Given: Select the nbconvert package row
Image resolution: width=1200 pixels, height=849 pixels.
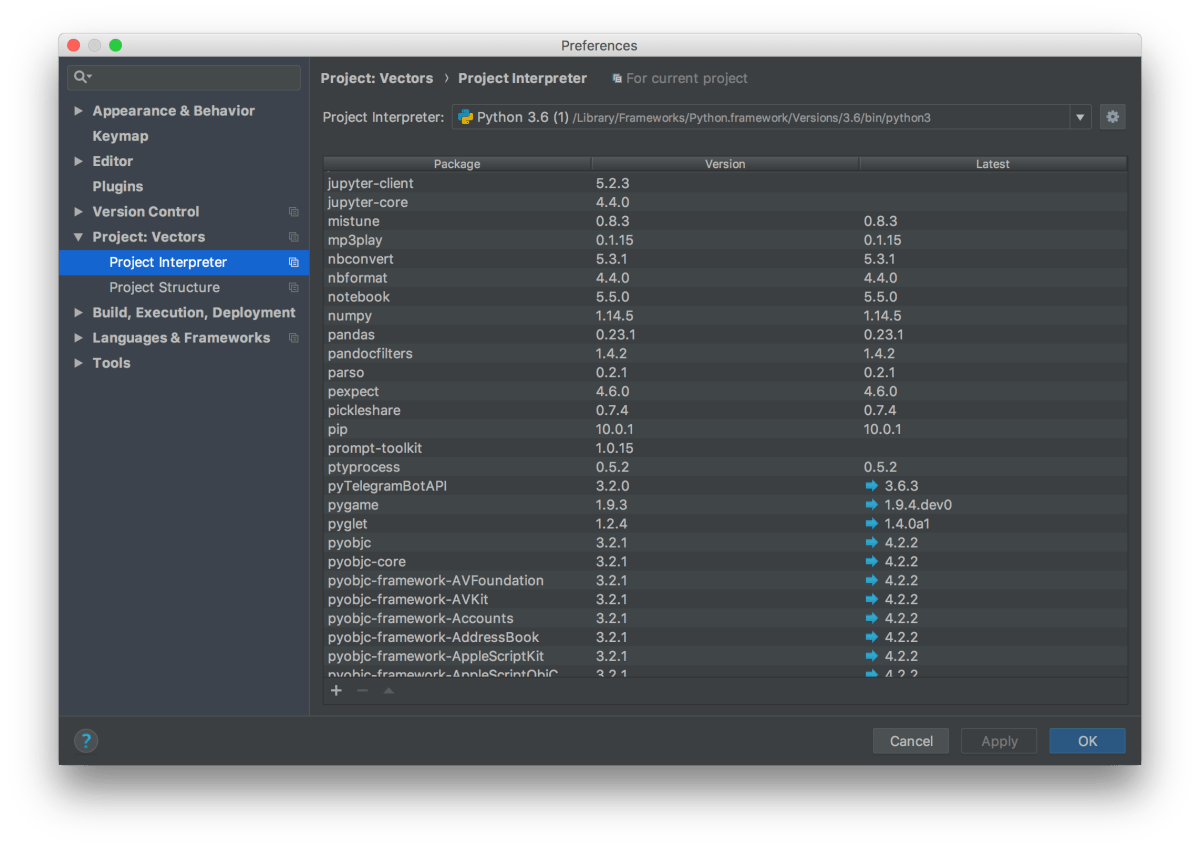Looking at the screenshot, I should 725,259.
